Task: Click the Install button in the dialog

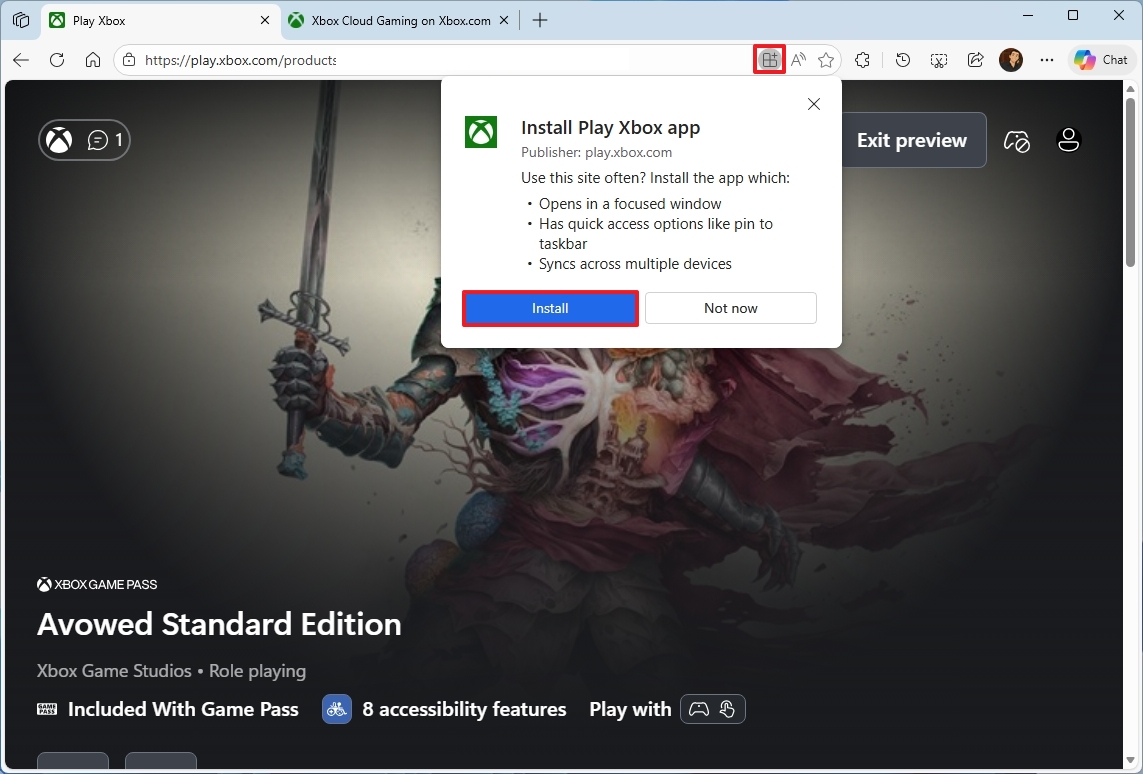Action: pyautogui.click(x=550, y=308)
